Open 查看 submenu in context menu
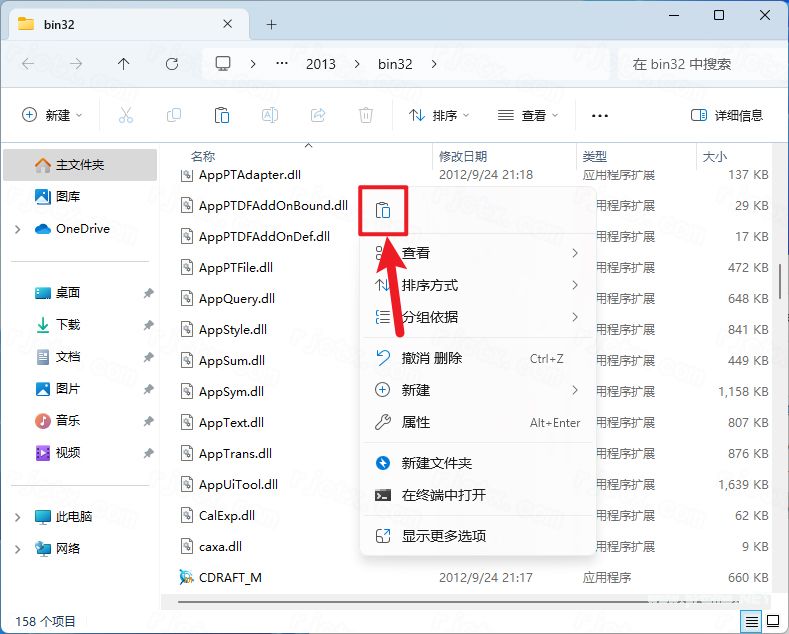The width and height of the screenshot is (789, 634). click(478, 253)
